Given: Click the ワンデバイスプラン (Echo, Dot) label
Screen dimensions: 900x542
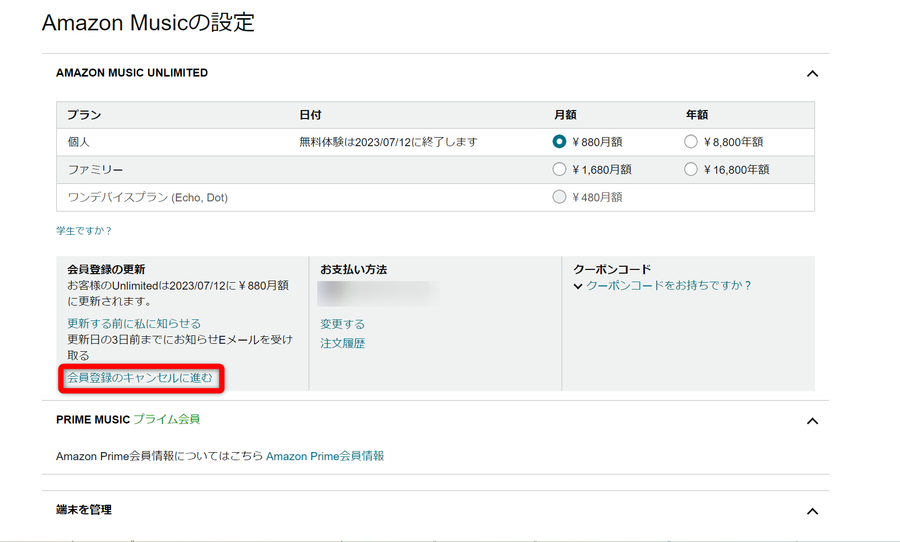Looking at the screenshot, I should tap(148, 198).
